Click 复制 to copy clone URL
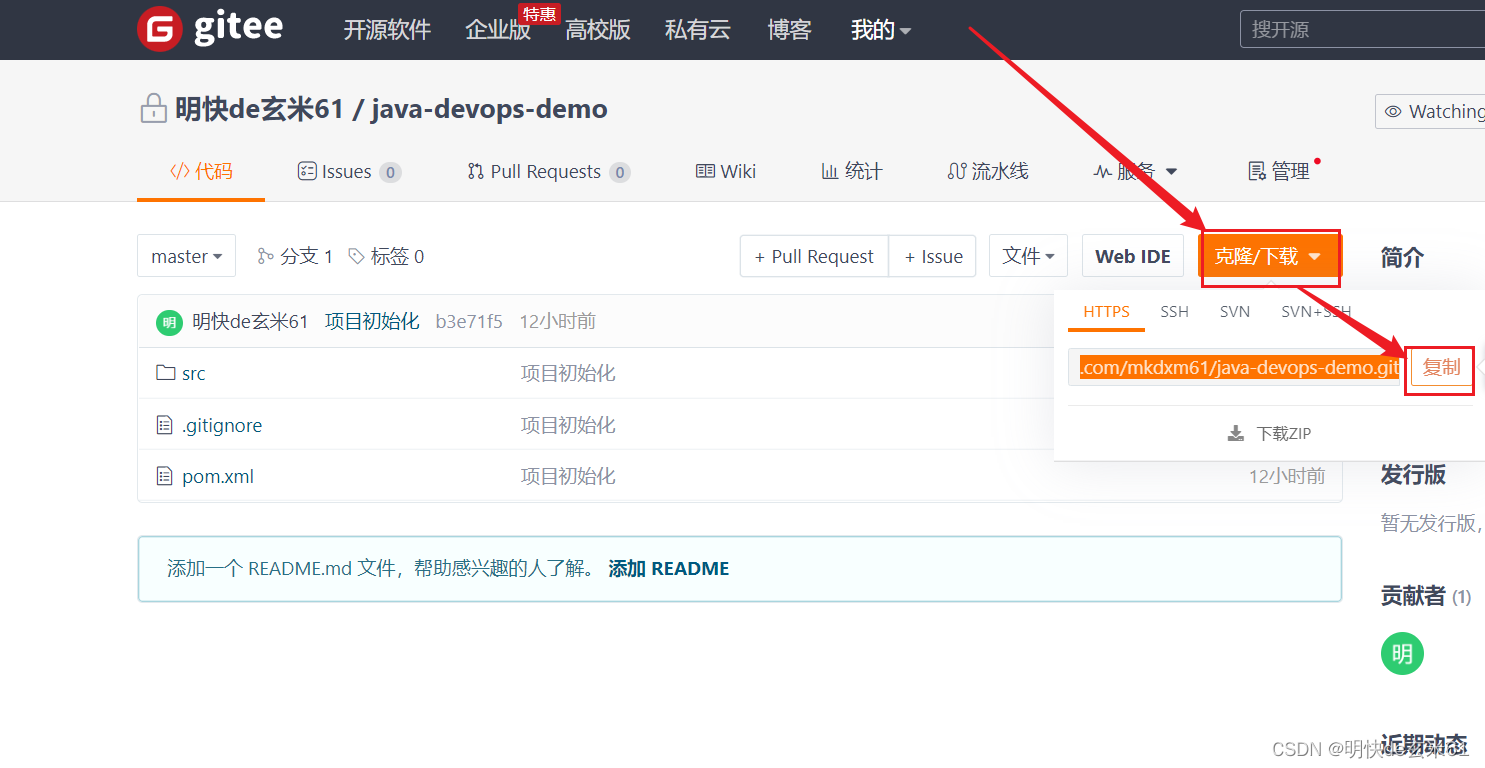The width and height of the screenshot is (1485, 768). coord(1441,368)
